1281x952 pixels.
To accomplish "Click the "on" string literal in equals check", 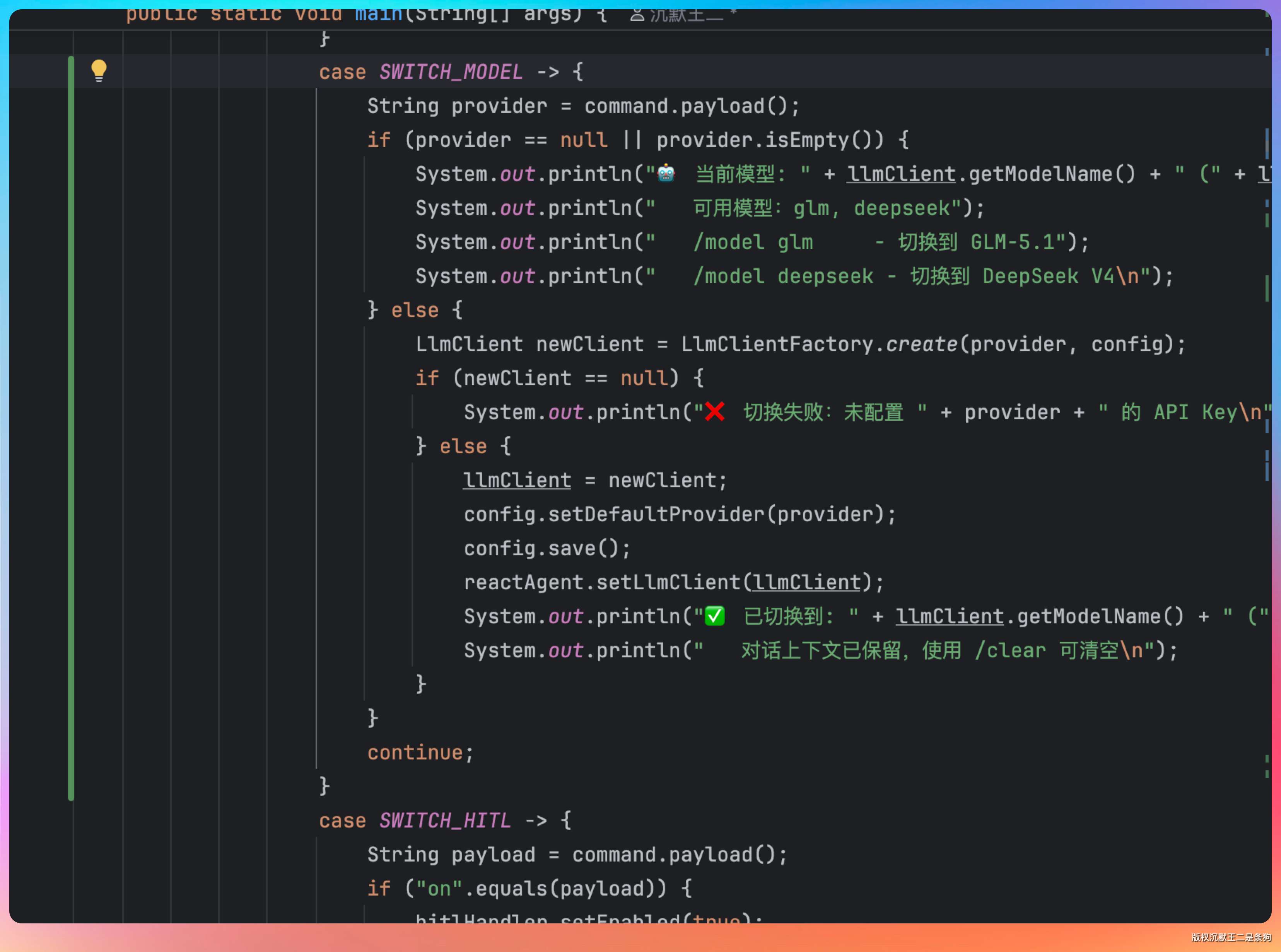I will pos(439,888).
